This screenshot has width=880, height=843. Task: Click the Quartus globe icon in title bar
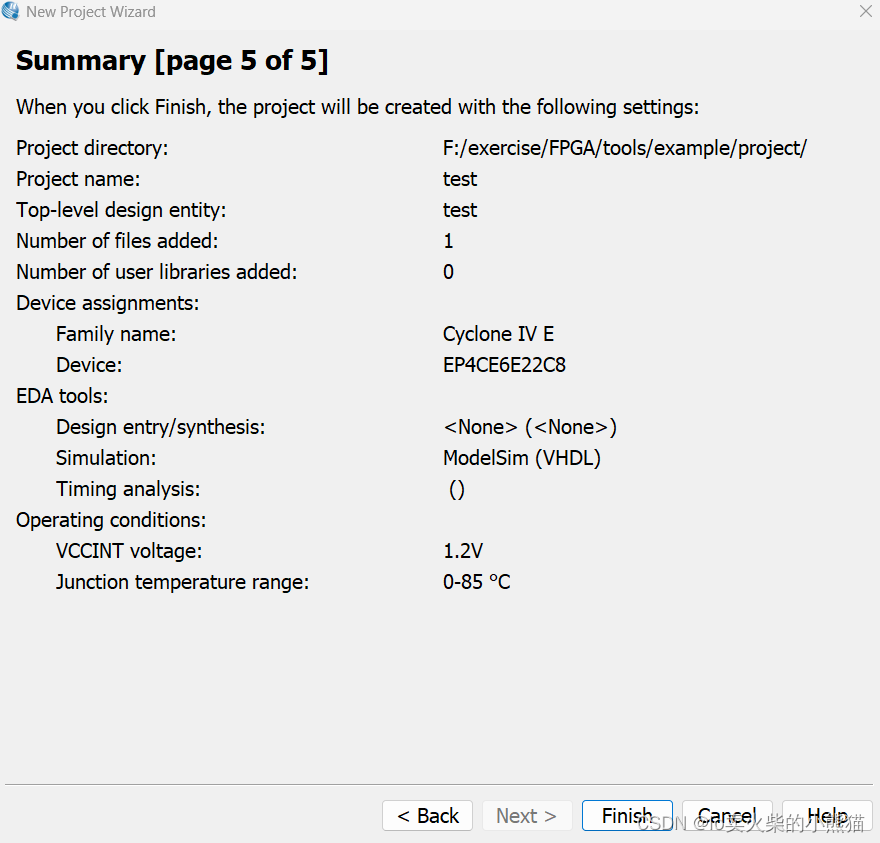tap(11, 12)
